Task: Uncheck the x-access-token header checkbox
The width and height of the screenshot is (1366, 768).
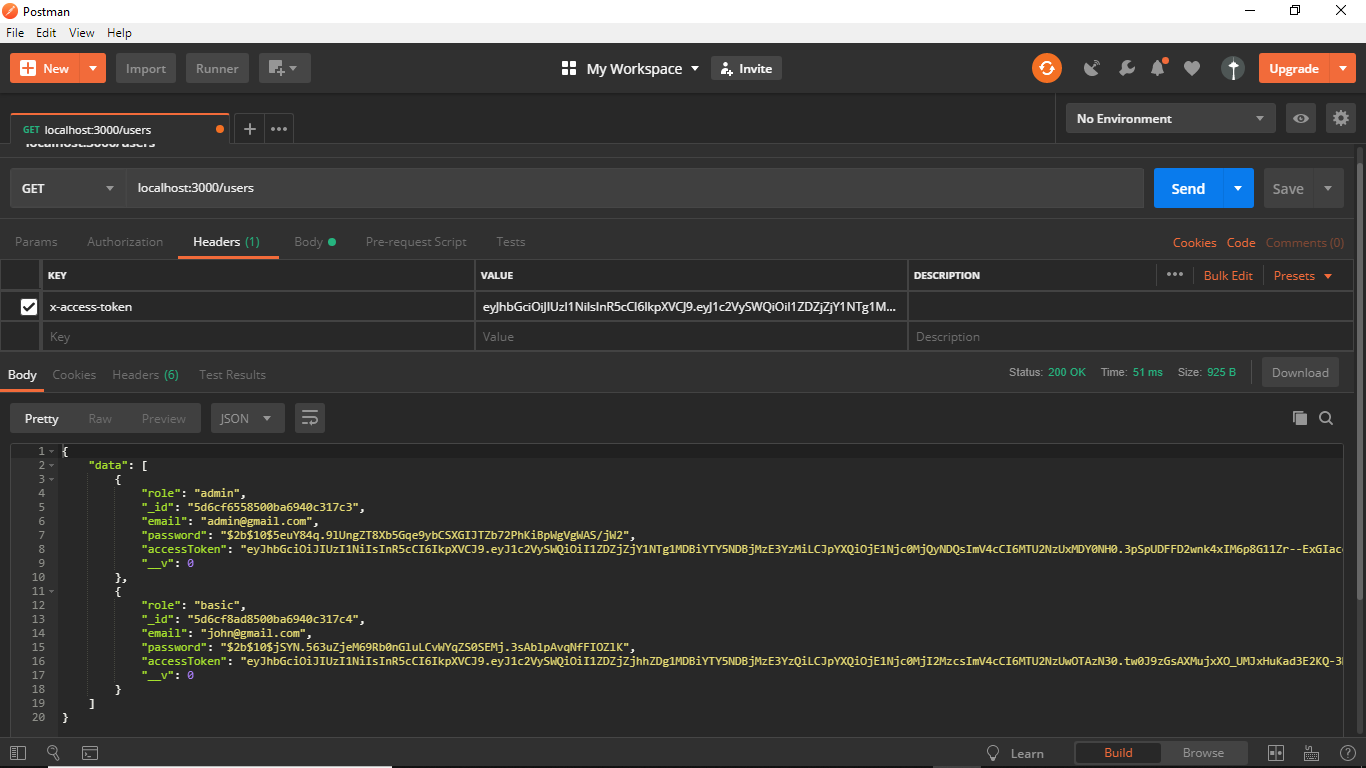Action: point(29,307)
